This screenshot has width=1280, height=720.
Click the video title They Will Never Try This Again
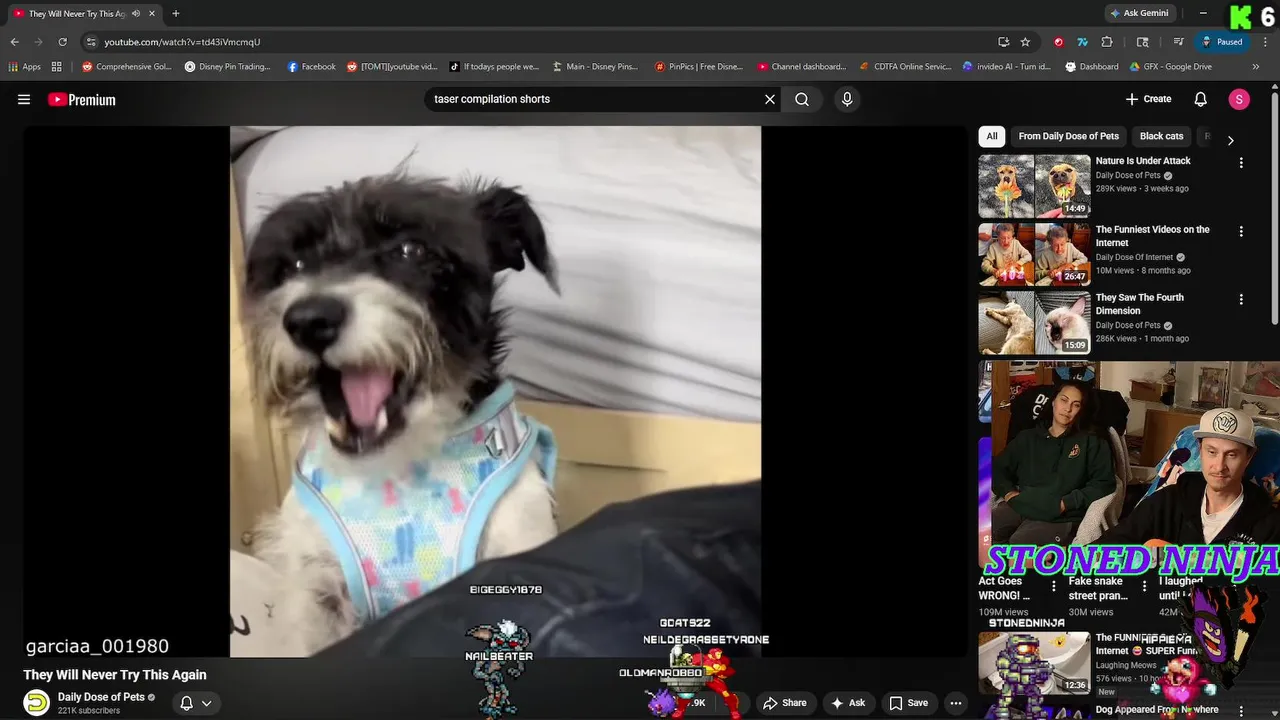pos(115,675)
